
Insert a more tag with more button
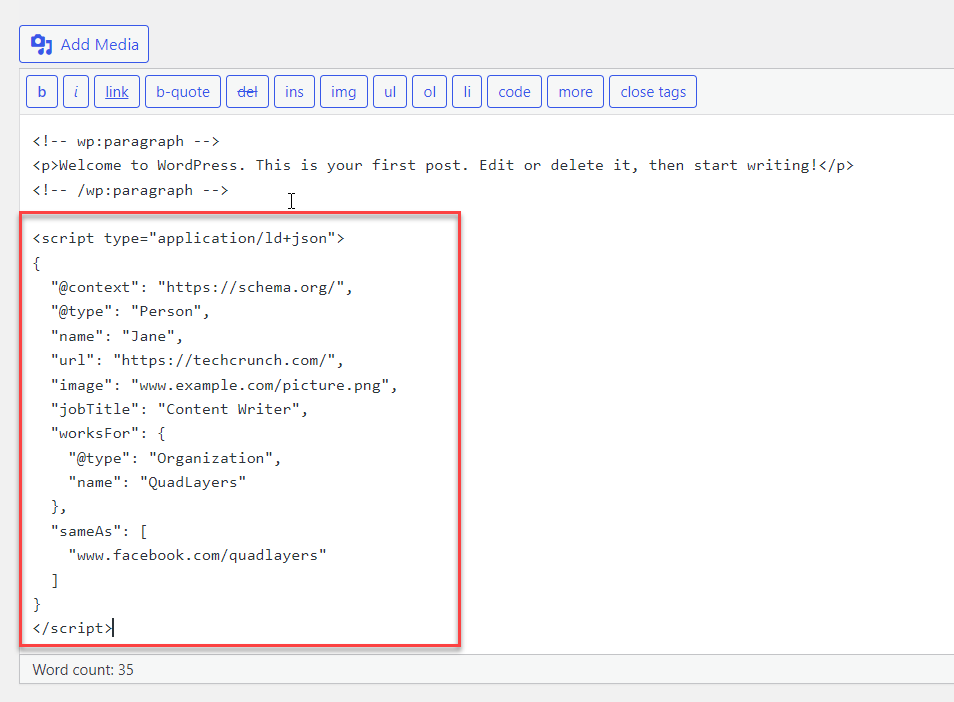coord(576,92)
